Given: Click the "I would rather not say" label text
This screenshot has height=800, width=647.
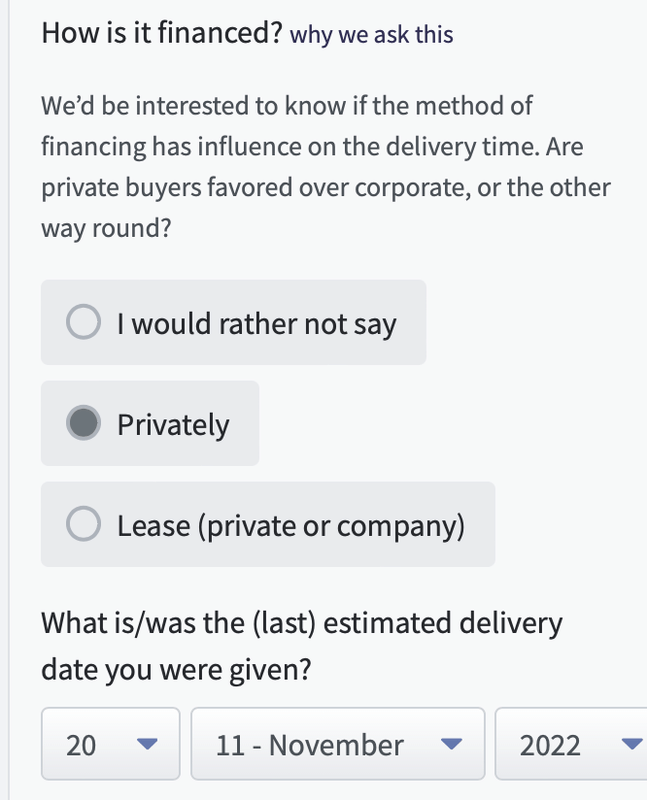Looking at the screenshot, I should coord(256,323).
